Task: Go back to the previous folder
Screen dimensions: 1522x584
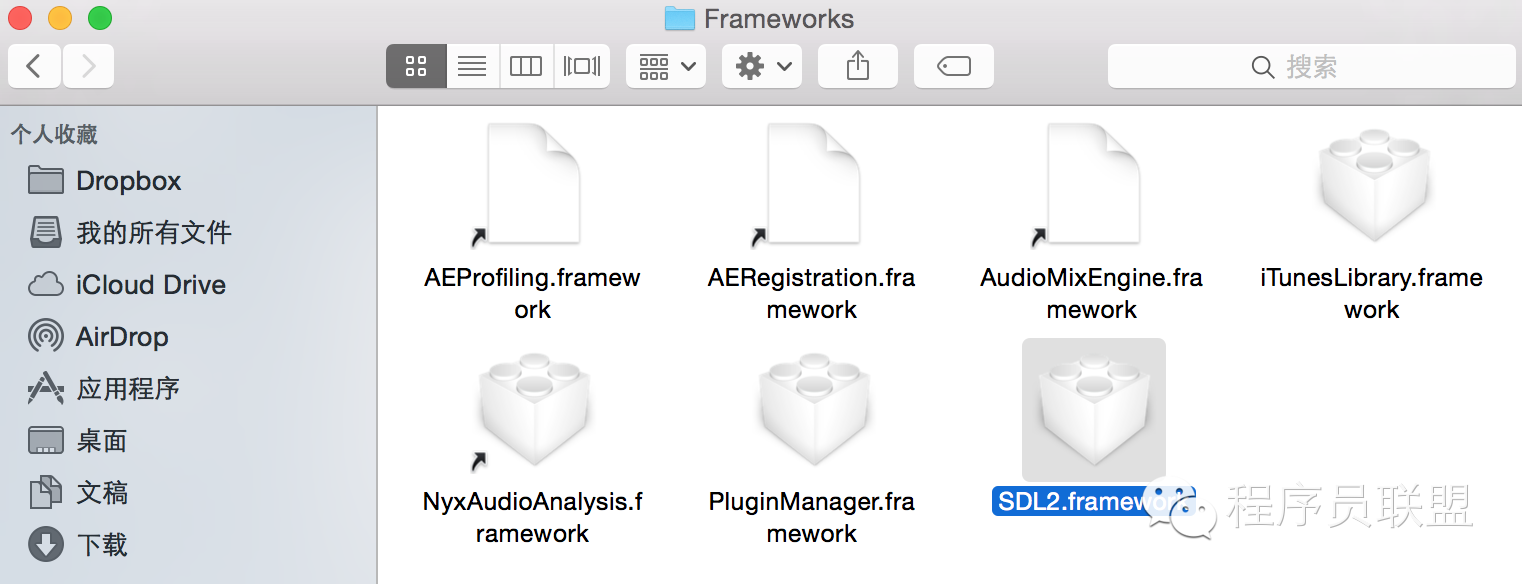Action: coord(35,66)
